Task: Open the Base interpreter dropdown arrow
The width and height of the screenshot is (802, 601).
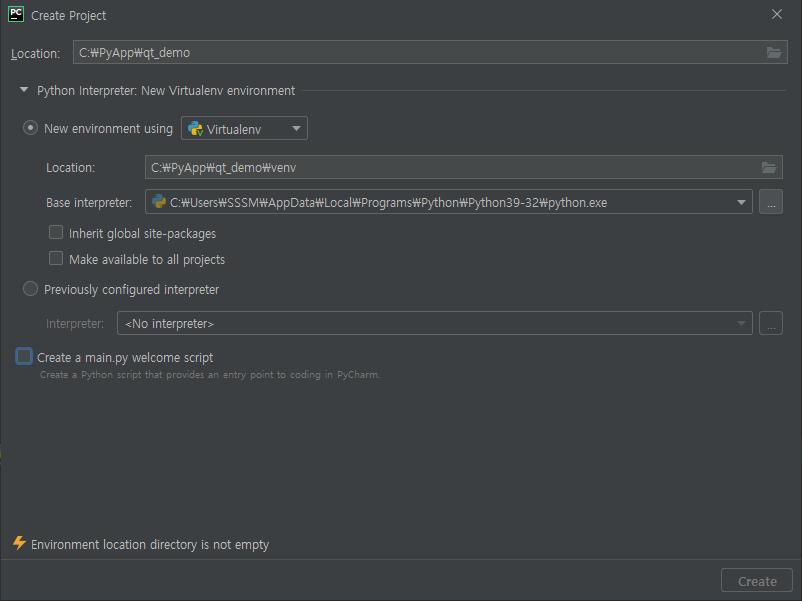Action: tap(741, 202)
